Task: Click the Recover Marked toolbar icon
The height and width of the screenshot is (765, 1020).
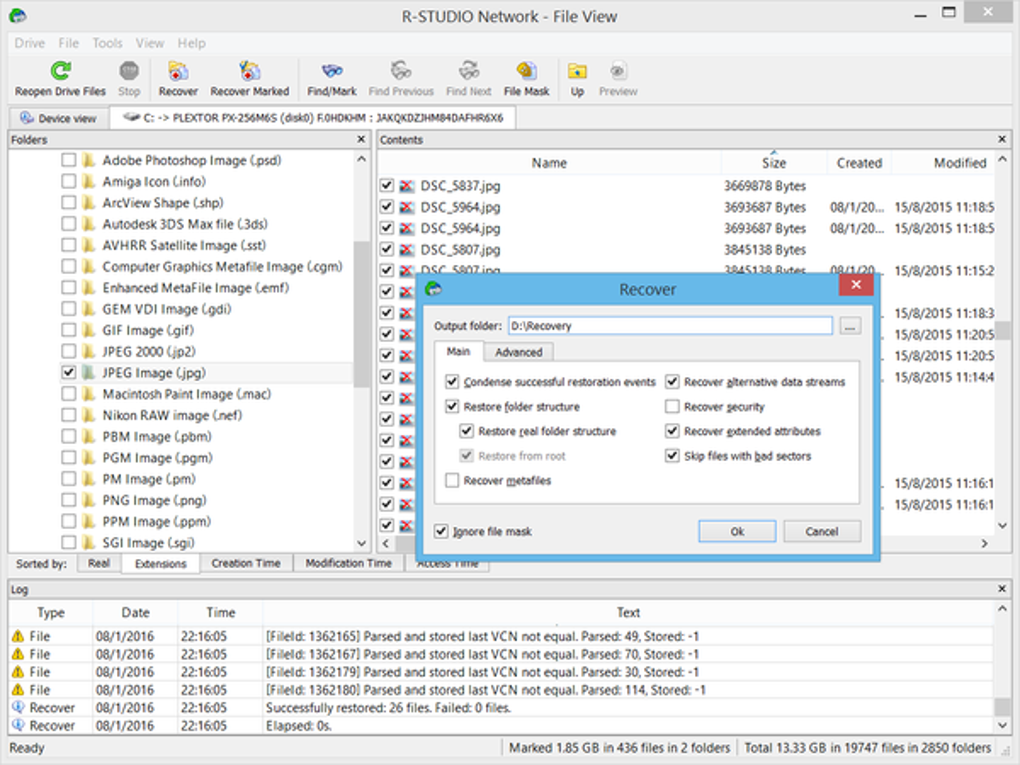Action: click(249, 71)
